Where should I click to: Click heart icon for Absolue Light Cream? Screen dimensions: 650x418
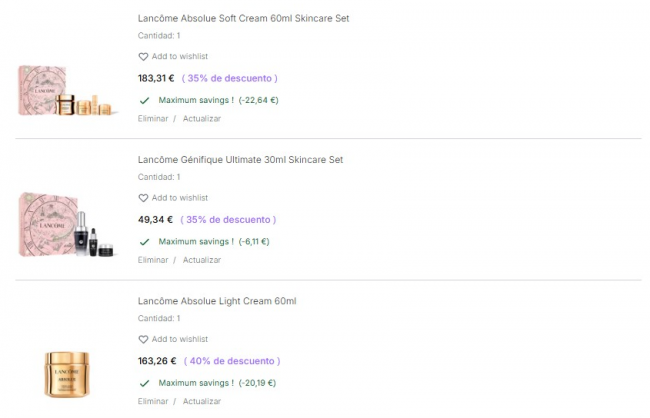click(143, 340)
